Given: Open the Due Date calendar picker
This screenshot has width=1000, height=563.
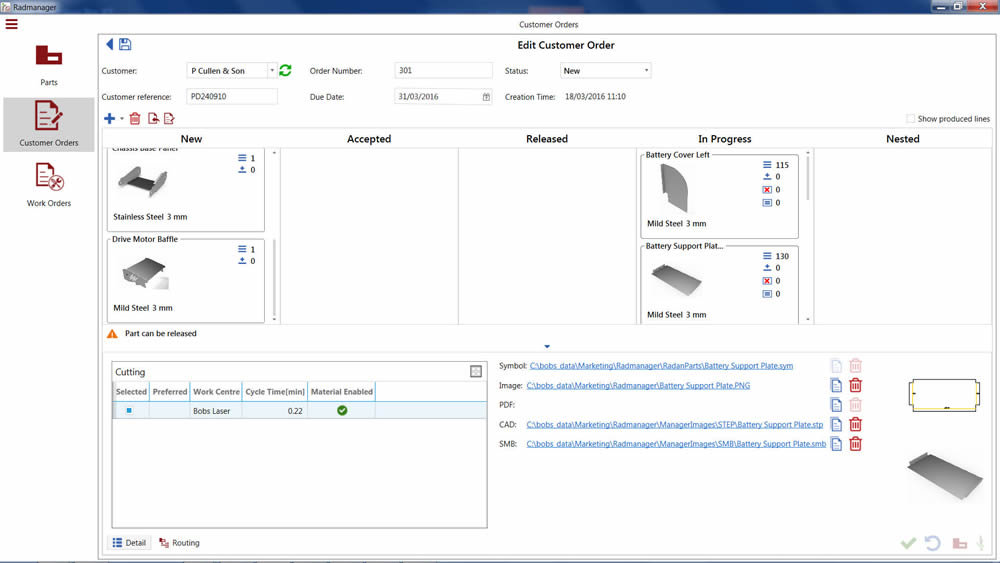Looking at the screenshot, I should [486, 97].
